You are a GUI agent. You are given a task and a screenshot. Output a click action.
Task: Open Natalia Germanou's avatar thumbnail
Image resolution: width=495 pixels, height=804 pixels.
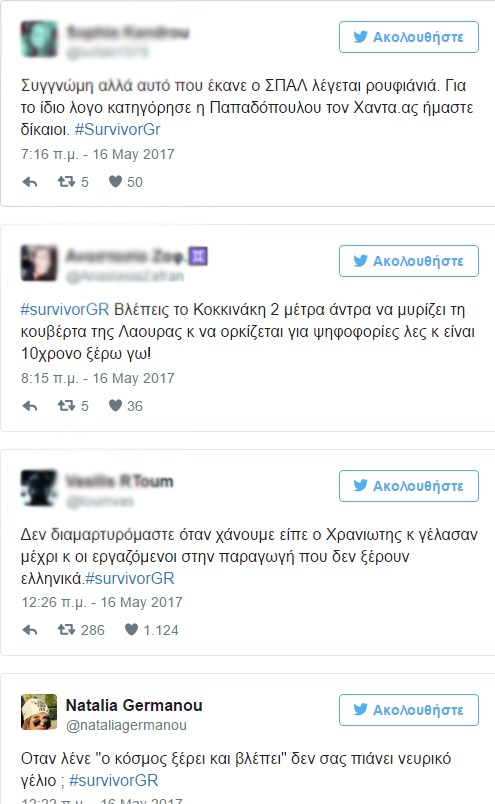39,712
